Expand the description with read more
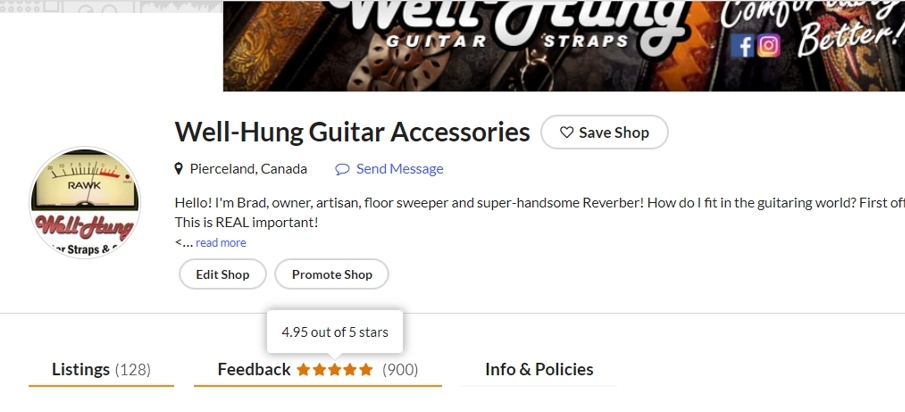 tap(221, 243)
